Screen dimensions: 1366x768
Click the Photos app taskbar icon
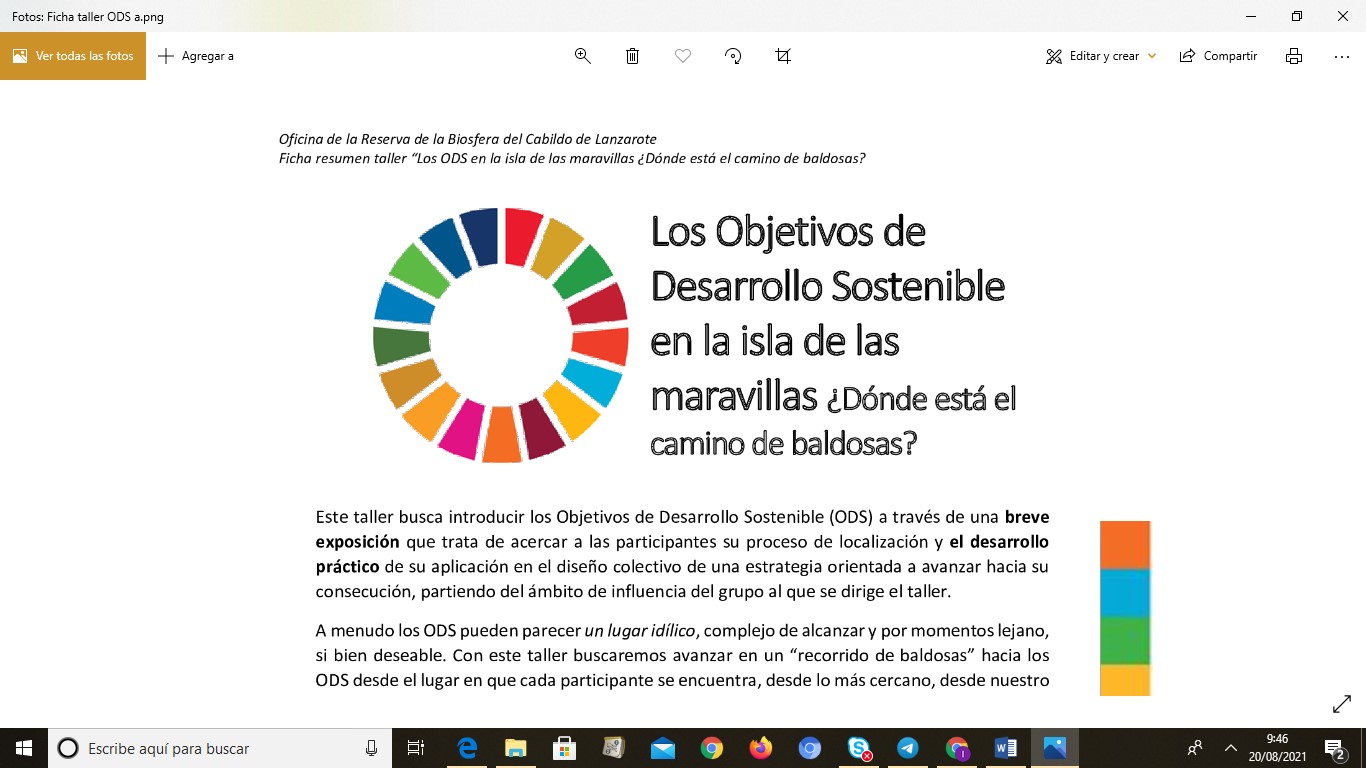pyautogui.click(x=1055, y=748)
